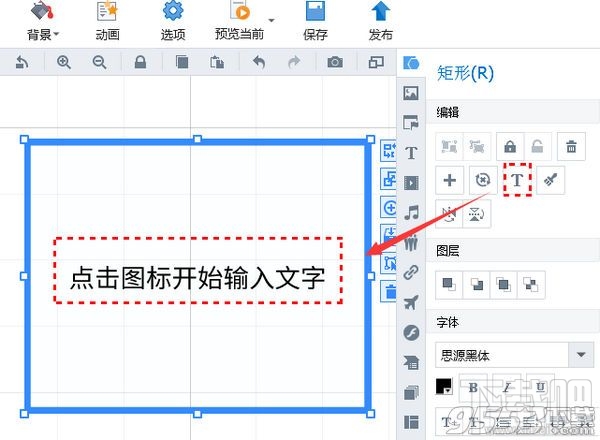Click the plus add icon in 编辑

450,180
